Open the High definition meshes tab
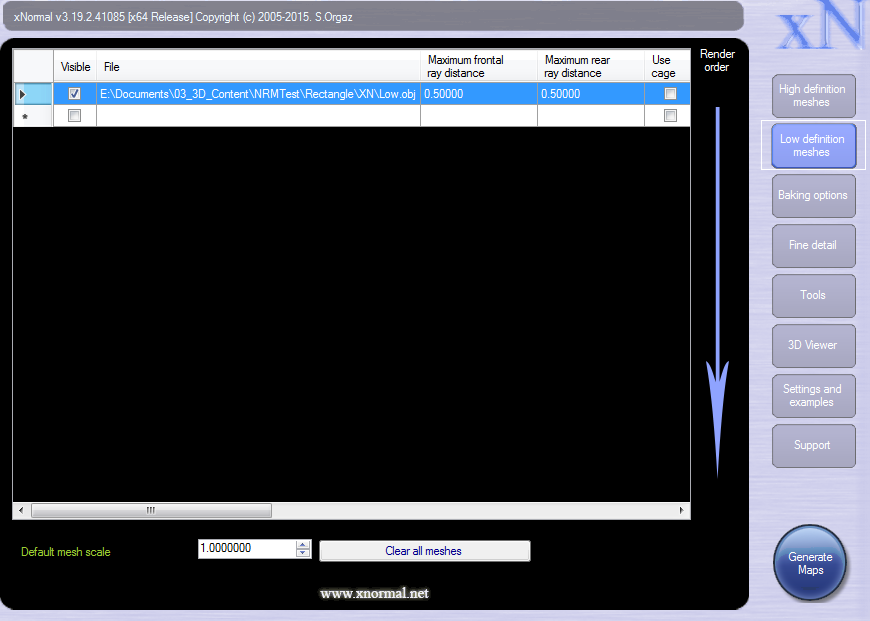Screen dimensions: 870x621 coord(813,95)
